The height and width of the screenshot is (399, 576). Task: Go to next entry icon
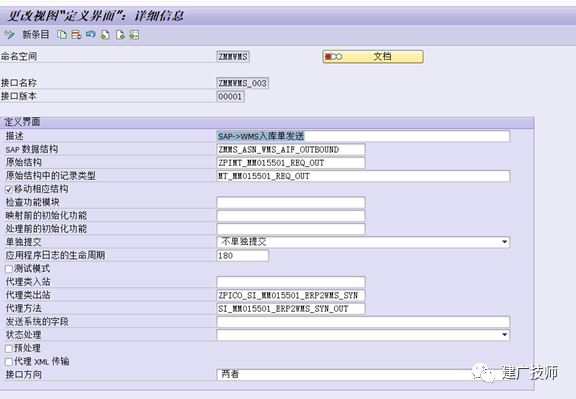click(120, 35)
